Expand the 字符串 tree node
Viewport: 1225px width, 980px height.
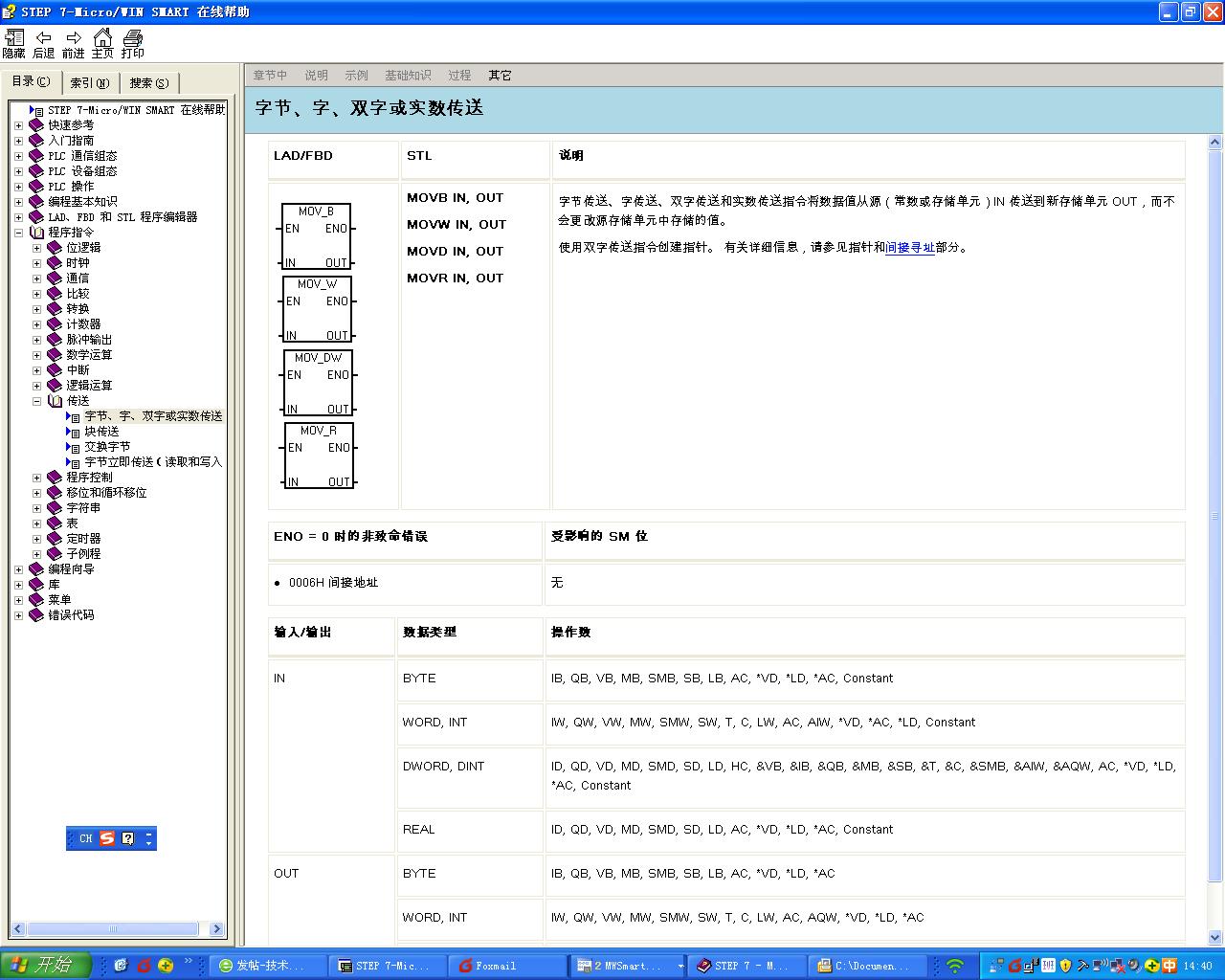tap(36, 508)
